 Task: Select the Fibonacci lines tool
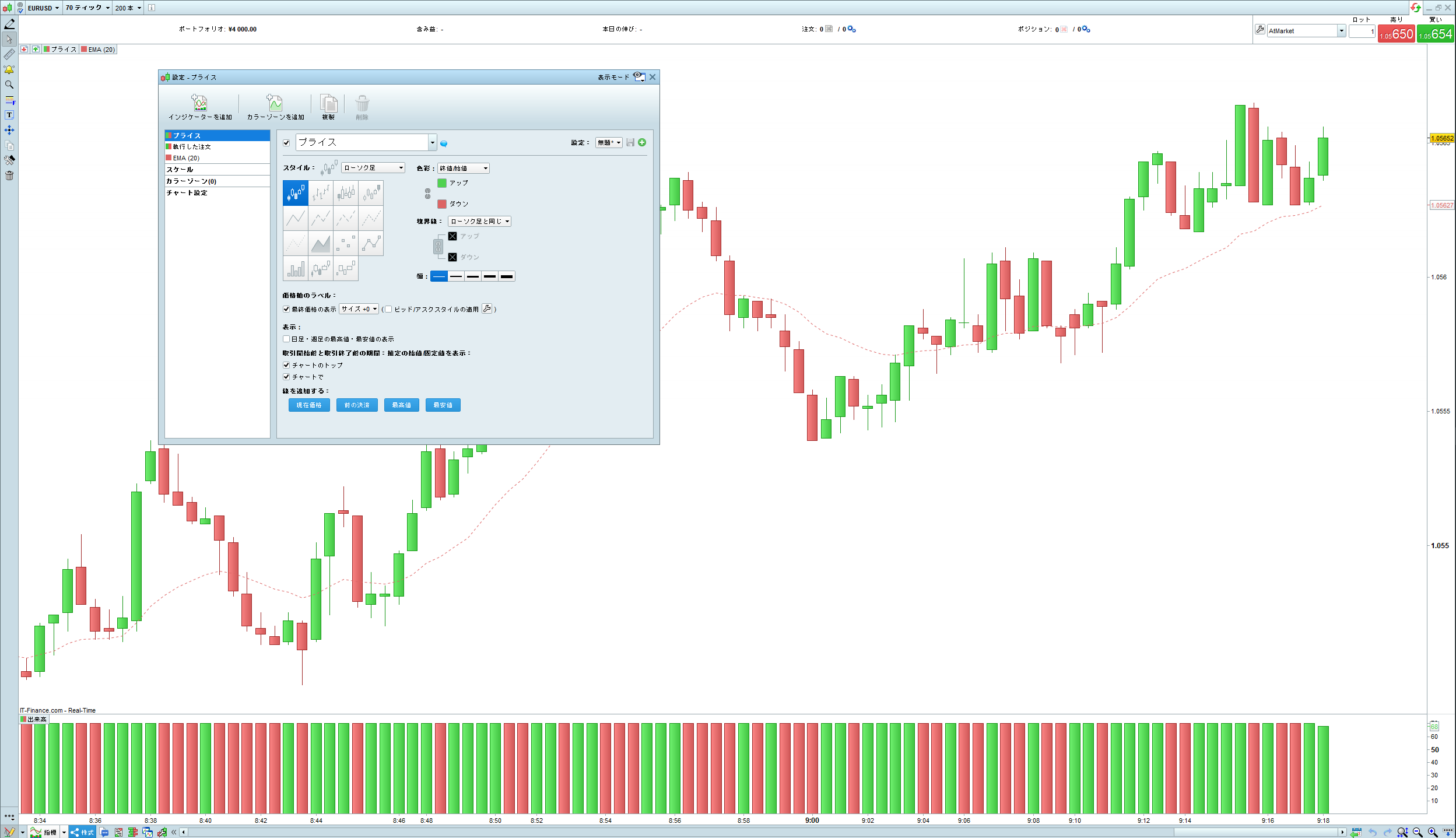pyautogui.click(x=9, y=100)
